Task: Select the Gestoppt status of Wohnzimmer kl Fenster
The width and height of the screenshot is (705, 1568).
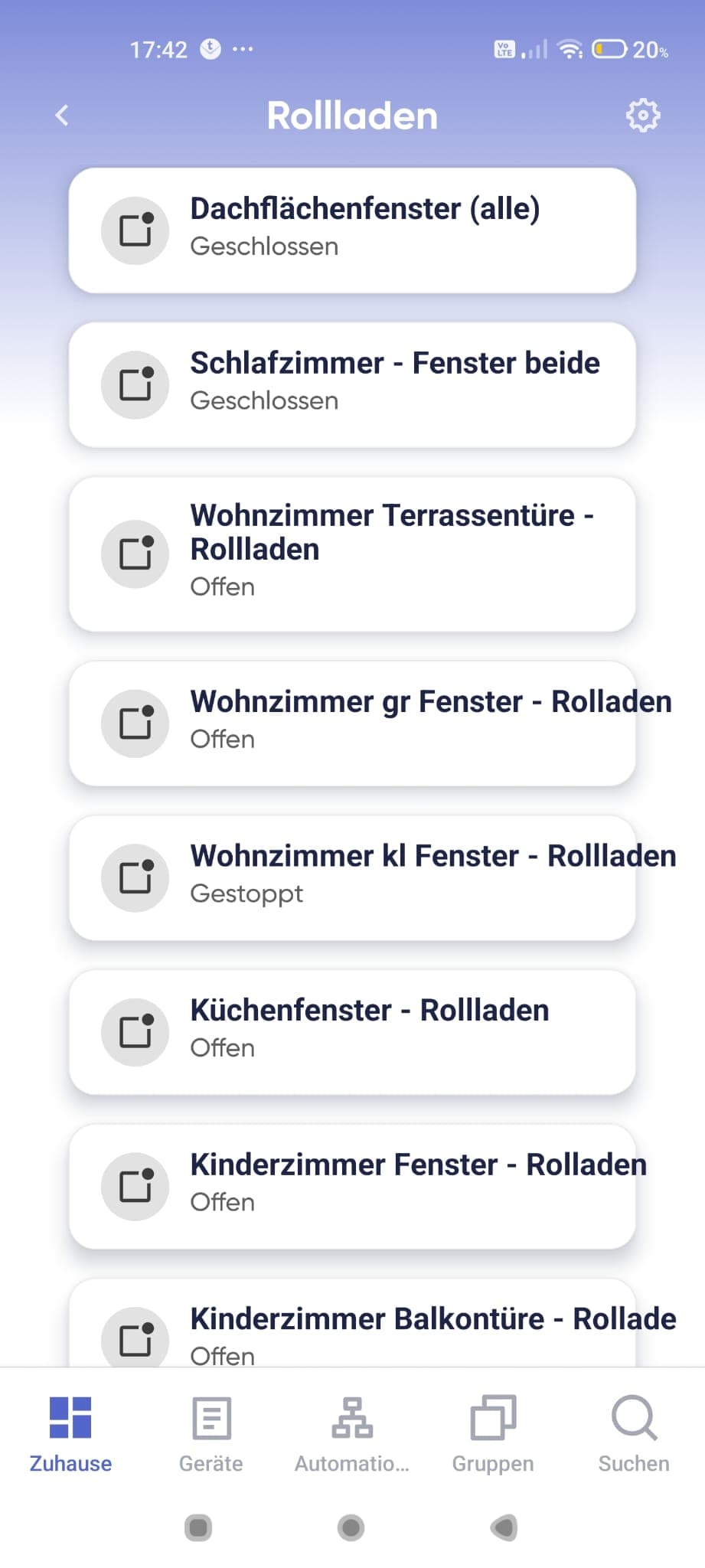Action: (246, 893)
